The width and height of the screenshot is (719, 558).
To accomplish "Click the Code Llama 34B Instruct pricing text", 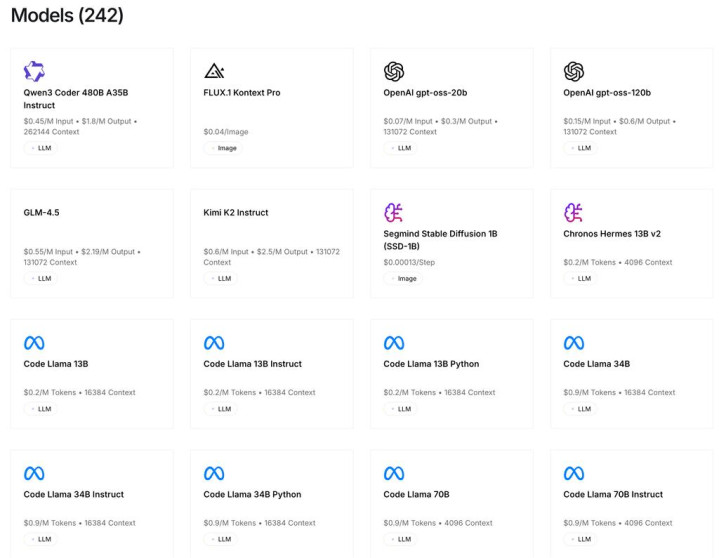I will 79,523.
